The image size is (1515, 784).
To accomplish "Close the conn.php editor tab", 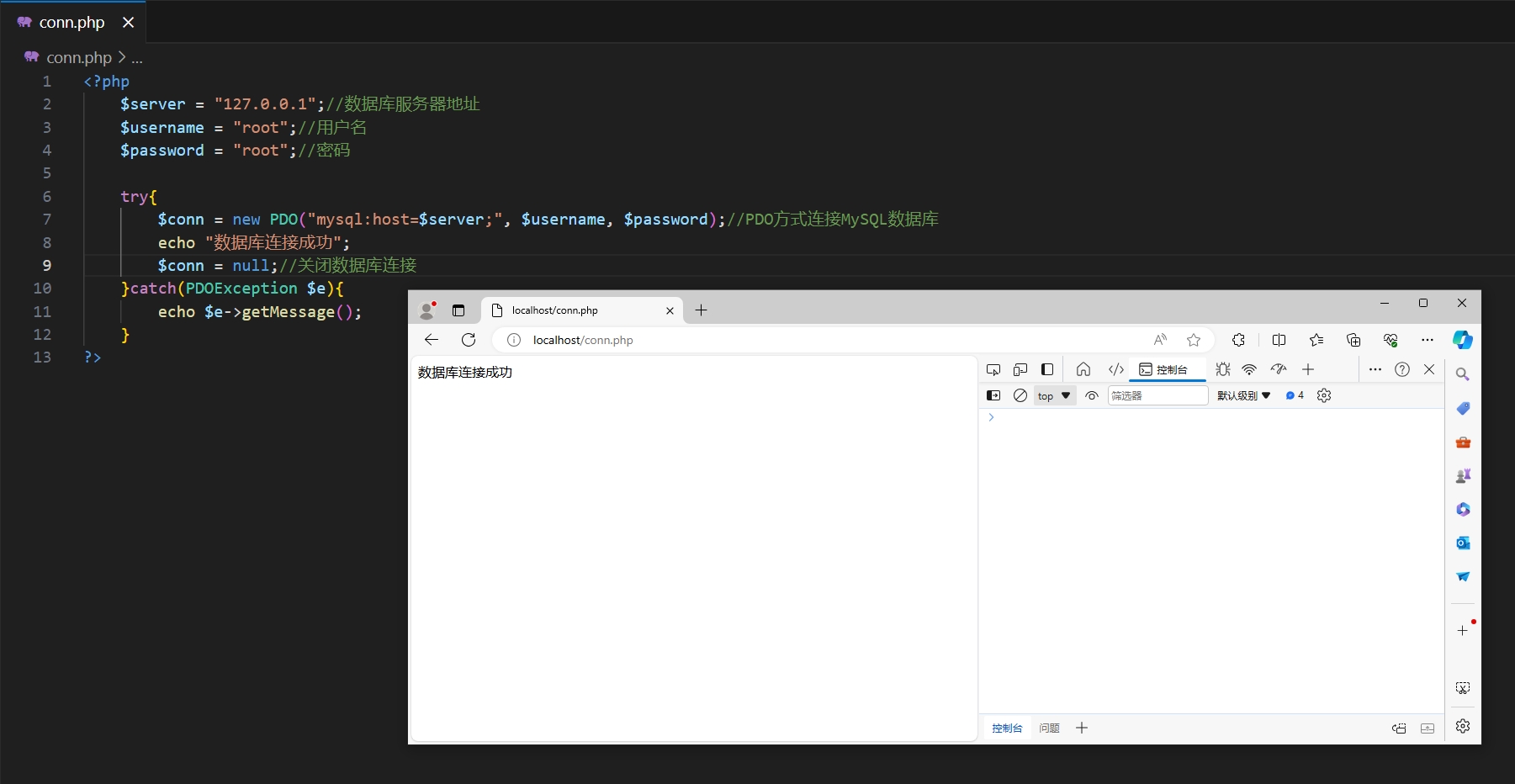I will click(x=128, y=23).
